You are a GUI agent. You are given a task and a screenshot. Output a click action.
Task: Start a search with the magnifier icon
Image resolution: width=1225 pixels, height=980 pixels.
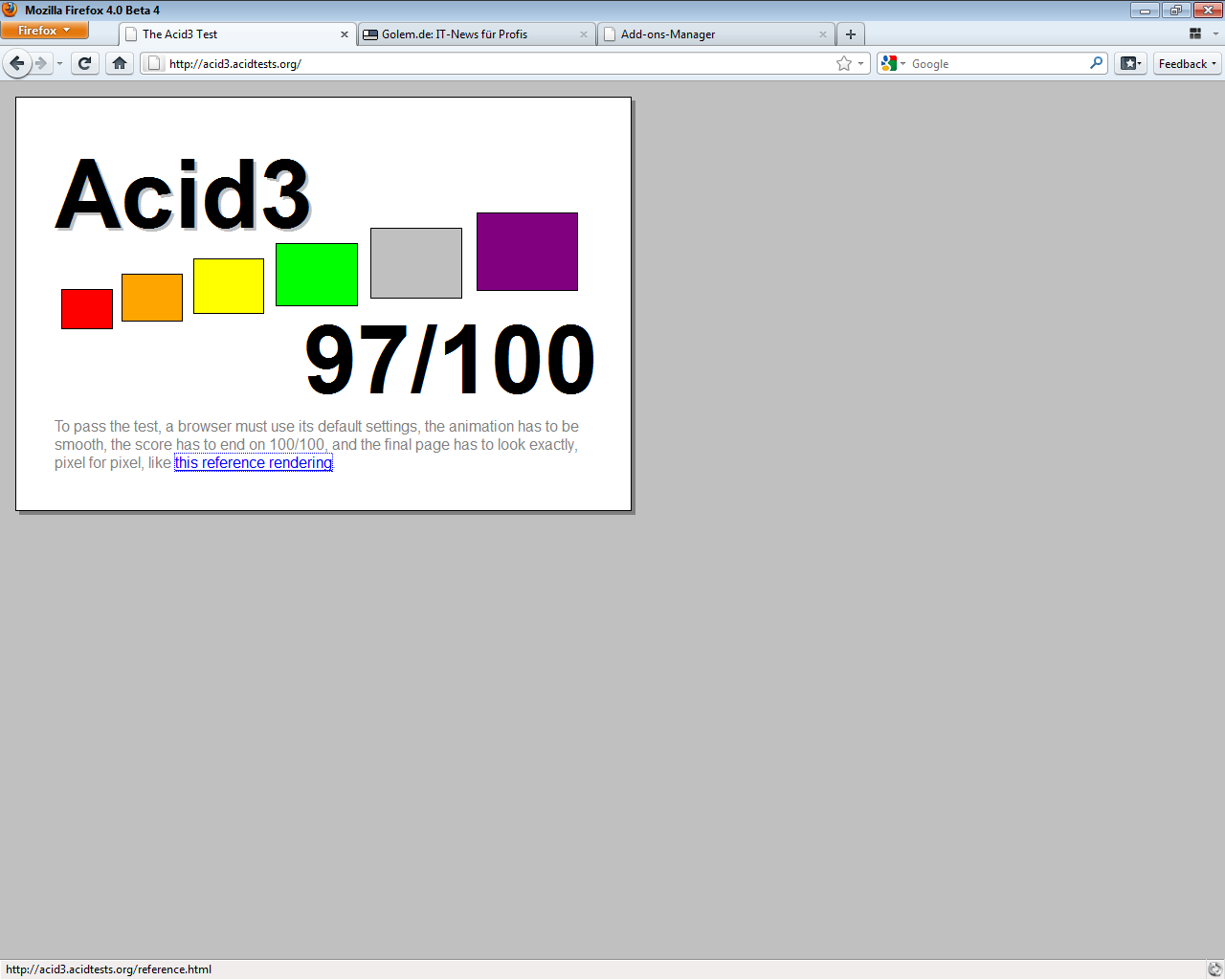point(1097,63)
